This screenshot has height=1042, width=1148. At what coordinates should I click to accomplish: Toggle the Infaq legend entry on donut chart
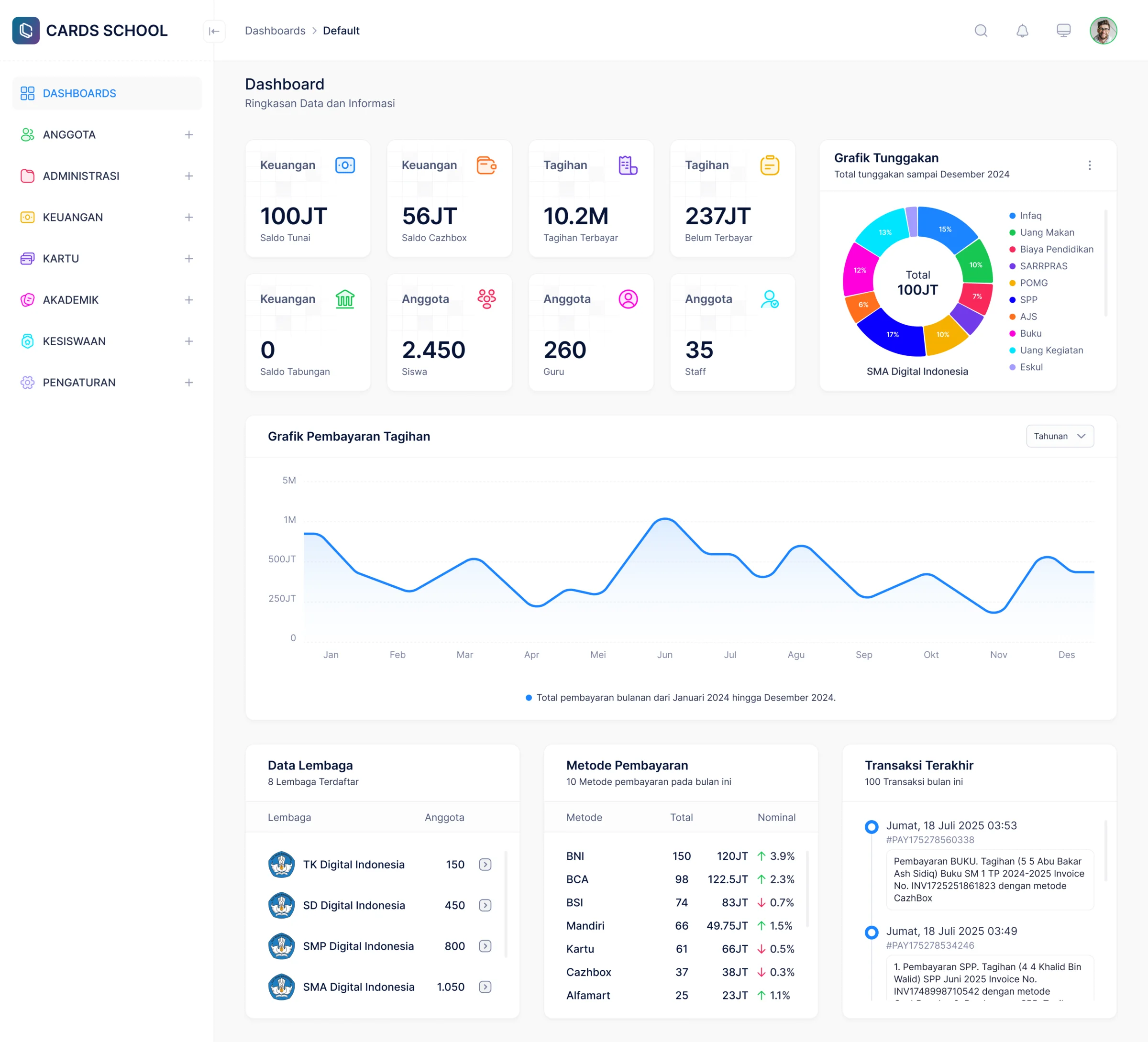pyautogui.click(x=1031, y=215)
